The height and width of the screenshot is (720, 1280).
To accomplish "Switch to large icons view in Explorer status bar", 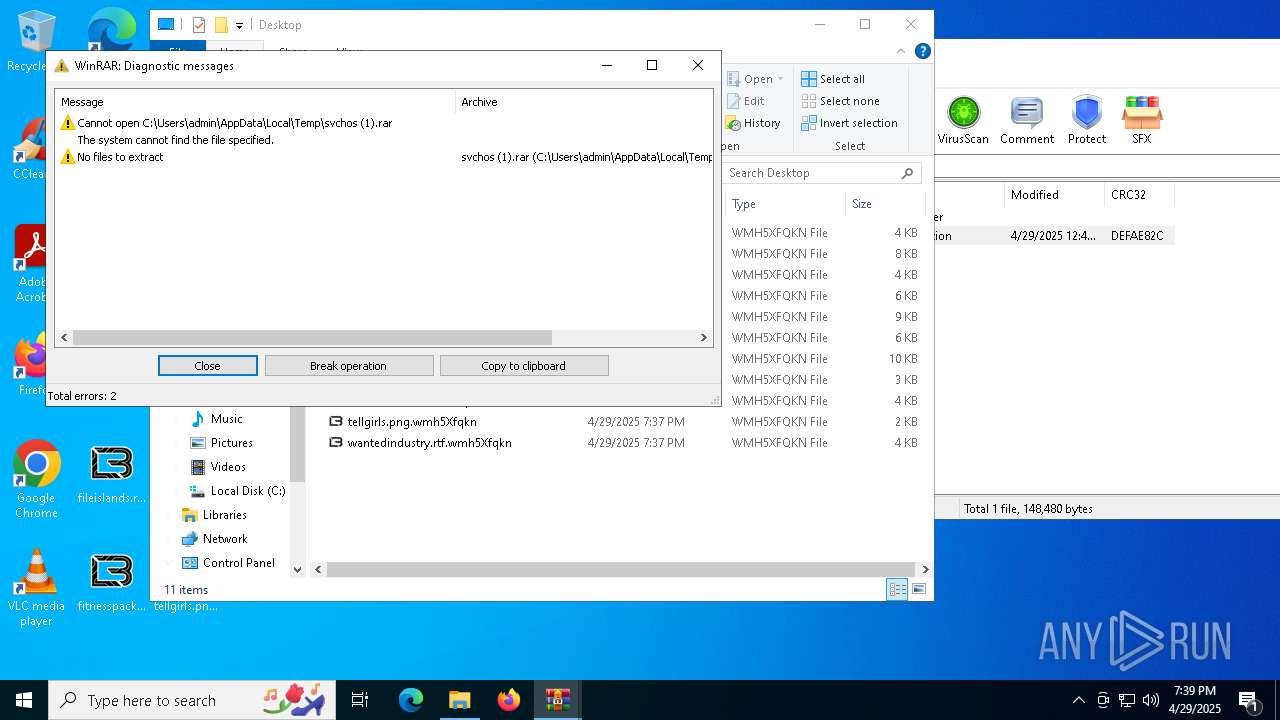I will coord(919,590).
